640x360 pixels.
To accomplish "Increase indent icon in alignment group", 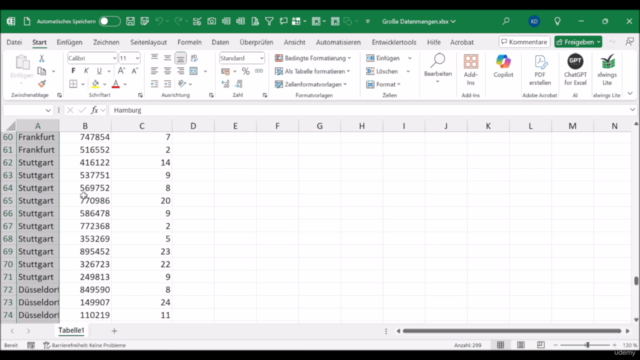I will tap(167, 84).
